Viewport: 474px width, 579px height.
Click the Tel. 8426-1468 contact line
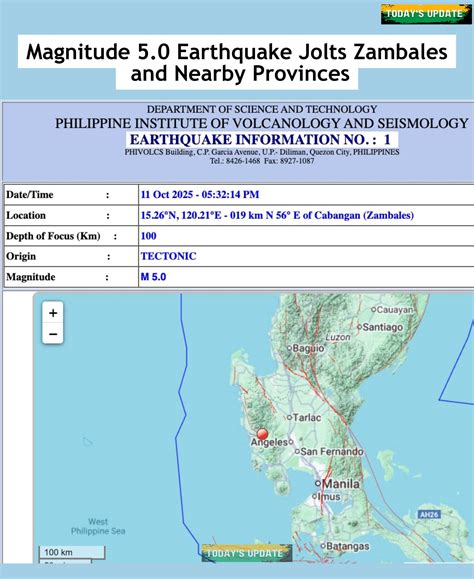click(262, 161)
